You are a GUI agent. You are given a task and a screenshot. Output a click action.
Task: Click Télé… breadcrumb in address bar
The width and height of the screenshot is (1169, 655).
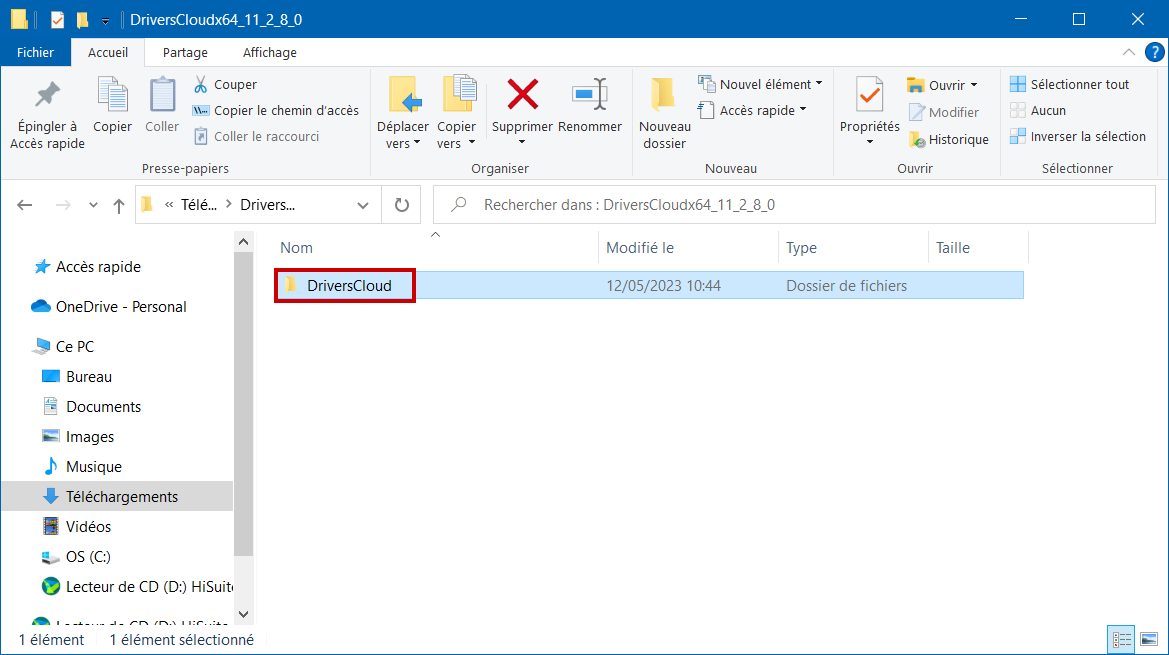[x=198, y=205]
